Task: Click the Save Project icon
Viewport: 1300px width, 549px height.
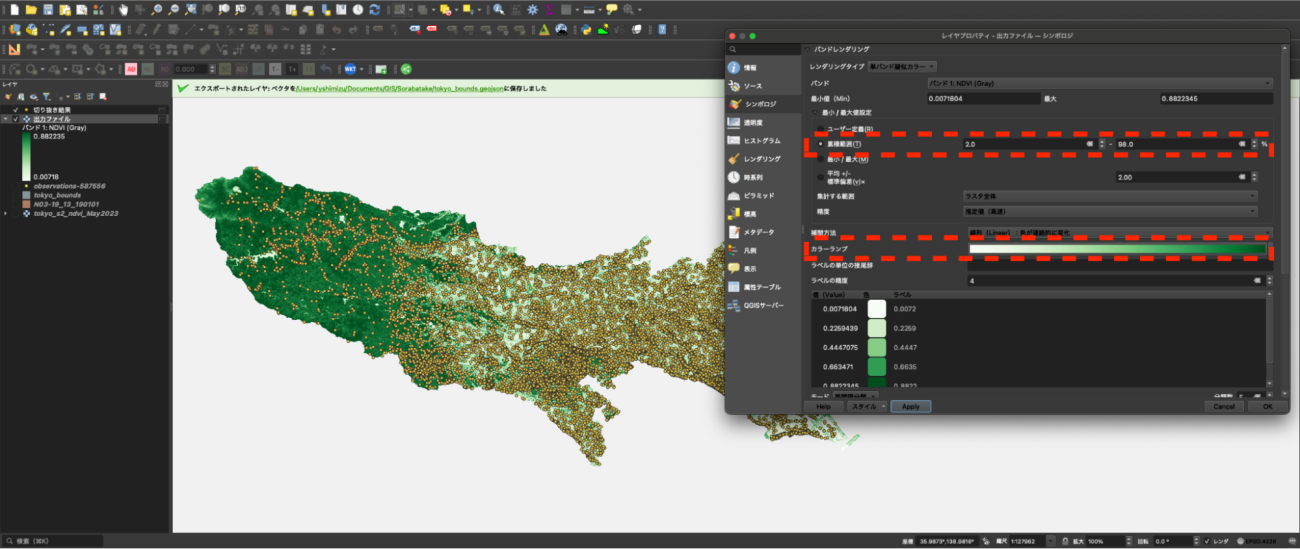Action: tap(48, 9)
